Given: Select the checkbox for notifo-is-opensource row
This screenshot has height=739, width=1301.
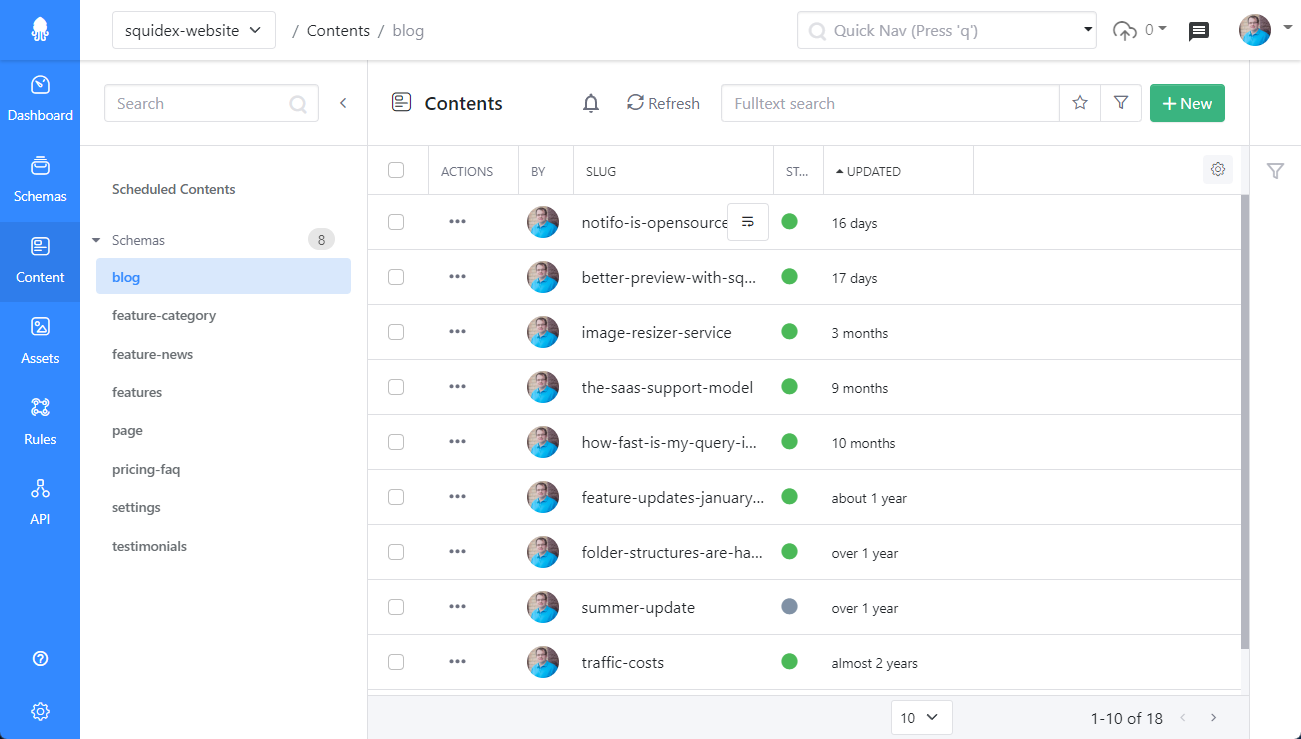Looking at the screenshot, I should coord(396,221).
